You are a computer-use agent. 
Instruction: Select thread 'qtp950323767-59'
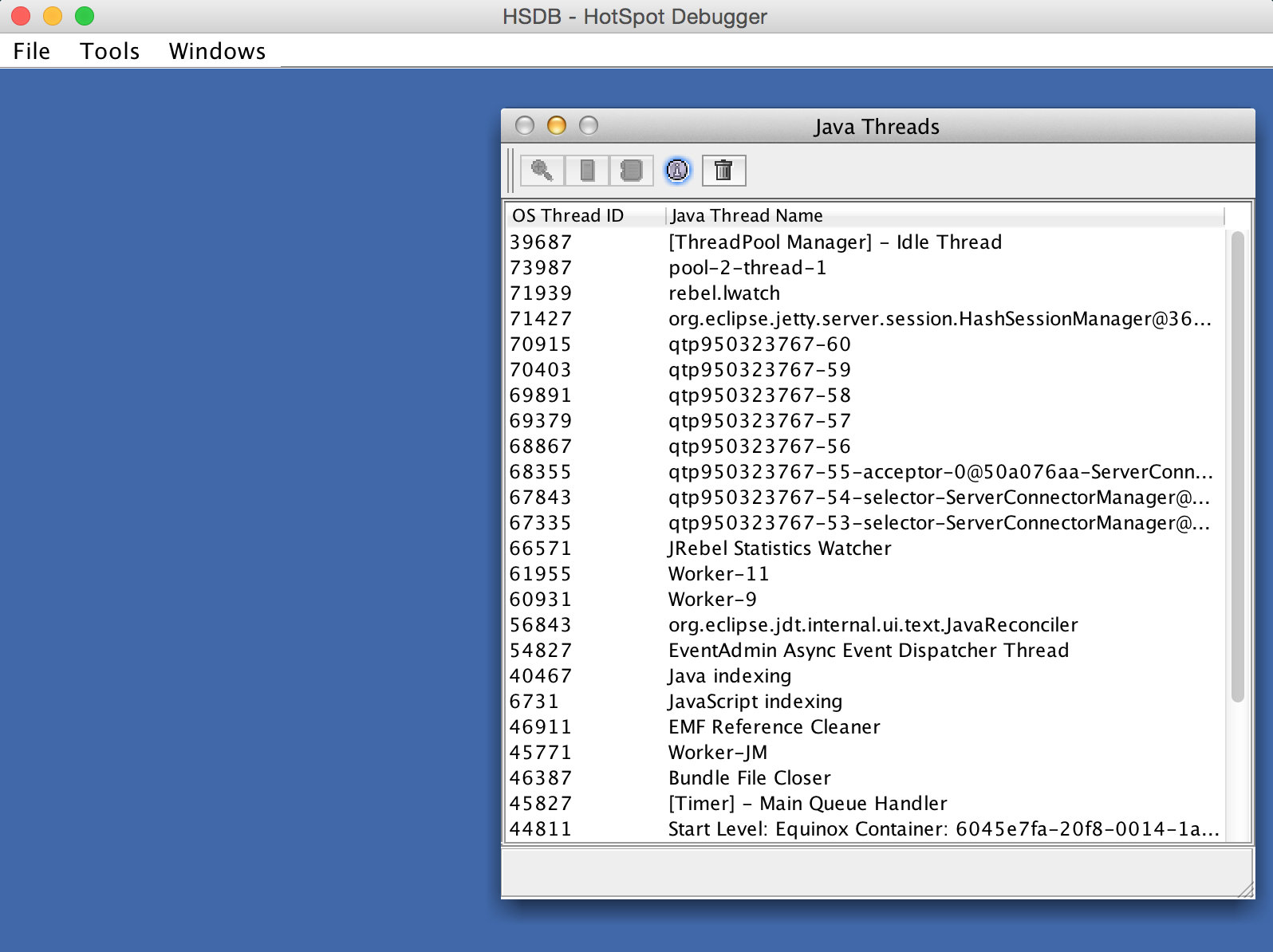click(x=866, y=370)
